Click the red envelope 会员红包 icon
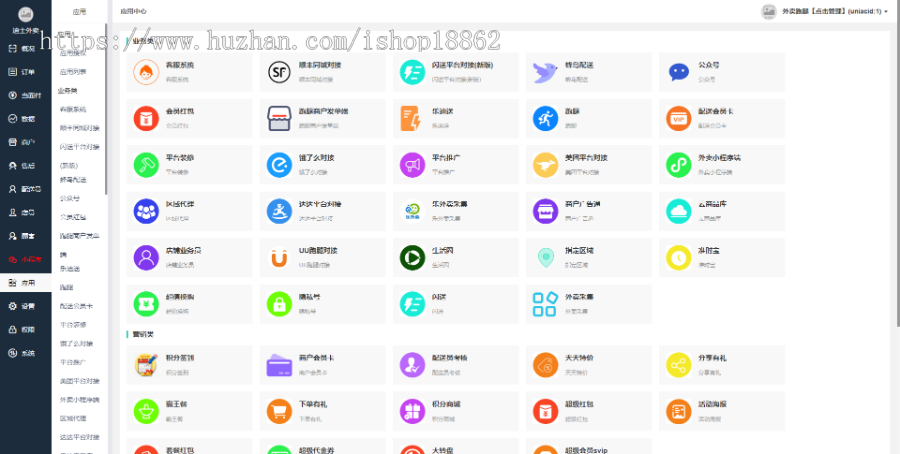 pyautogui.click(x=146, y=118)
